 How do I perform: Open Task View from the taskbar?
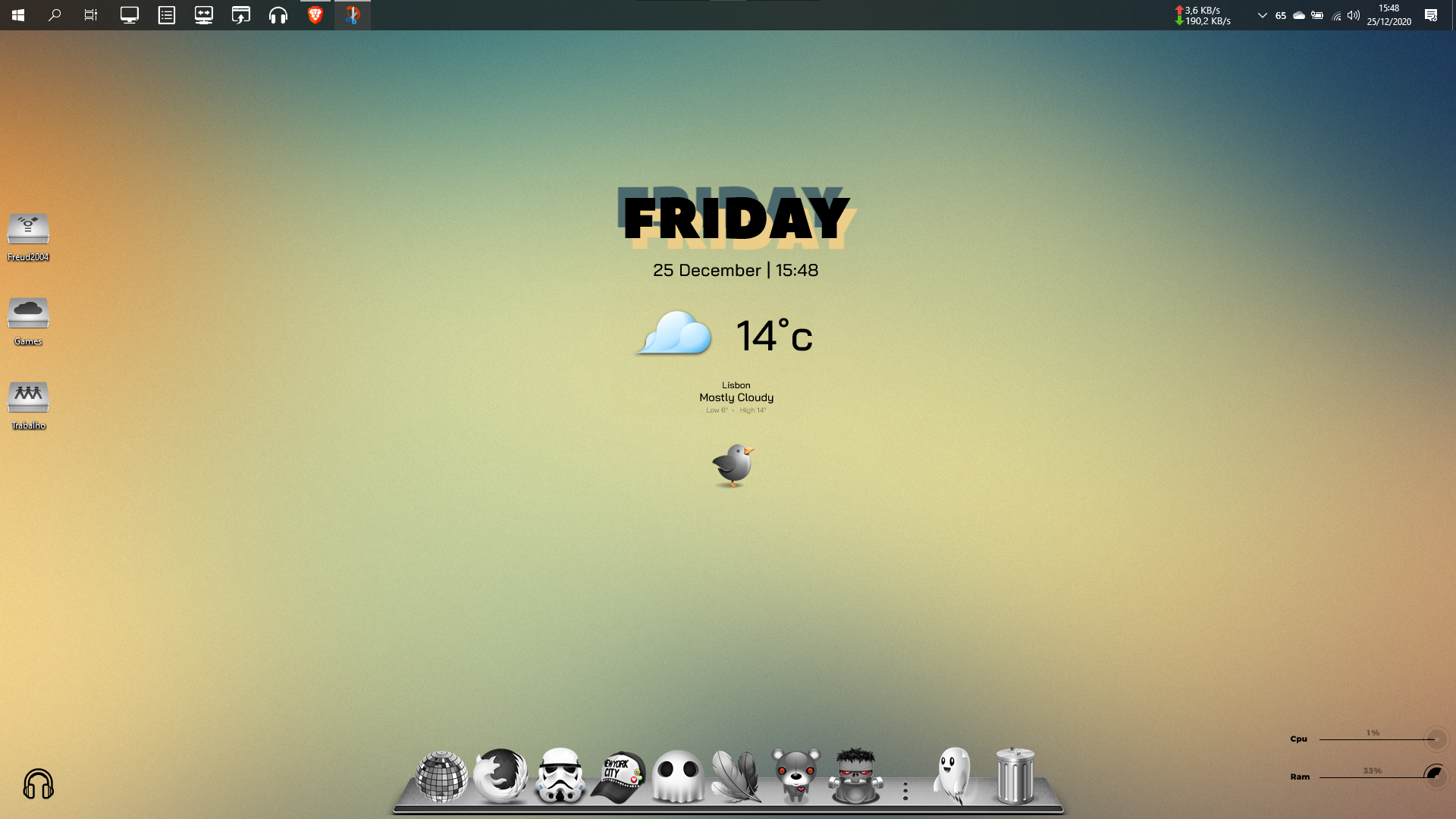[x=91, y=15]
